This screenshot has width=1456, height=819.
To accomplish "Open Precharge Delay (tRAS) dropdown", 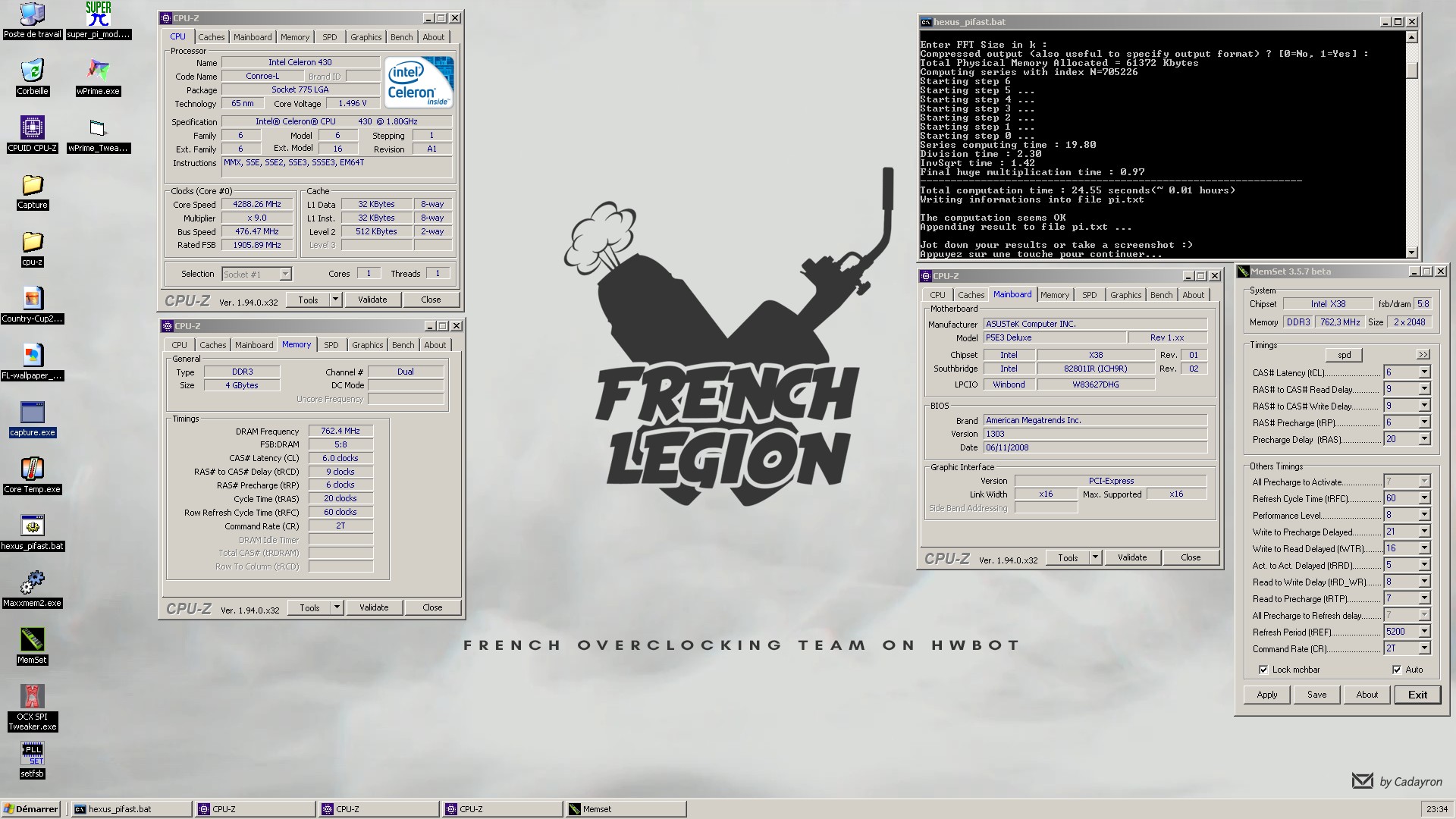I will (1424, 439).
